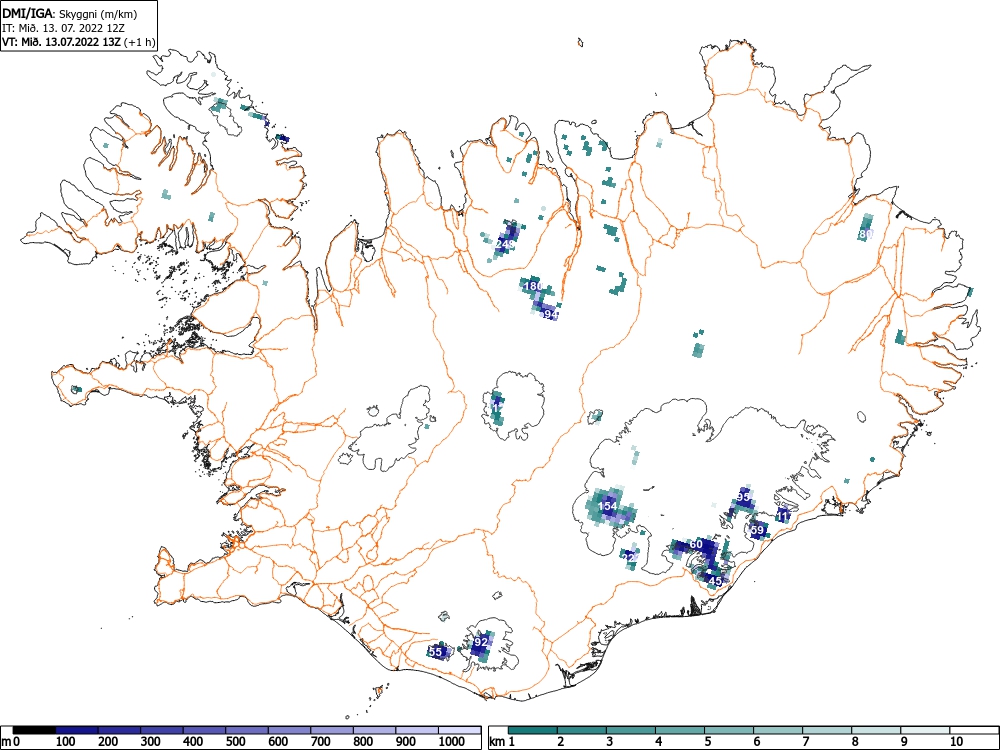This screenshot has height=750, width=1000.
Task: Select the glacier value "154"
Action: click(x=608, y=506)
